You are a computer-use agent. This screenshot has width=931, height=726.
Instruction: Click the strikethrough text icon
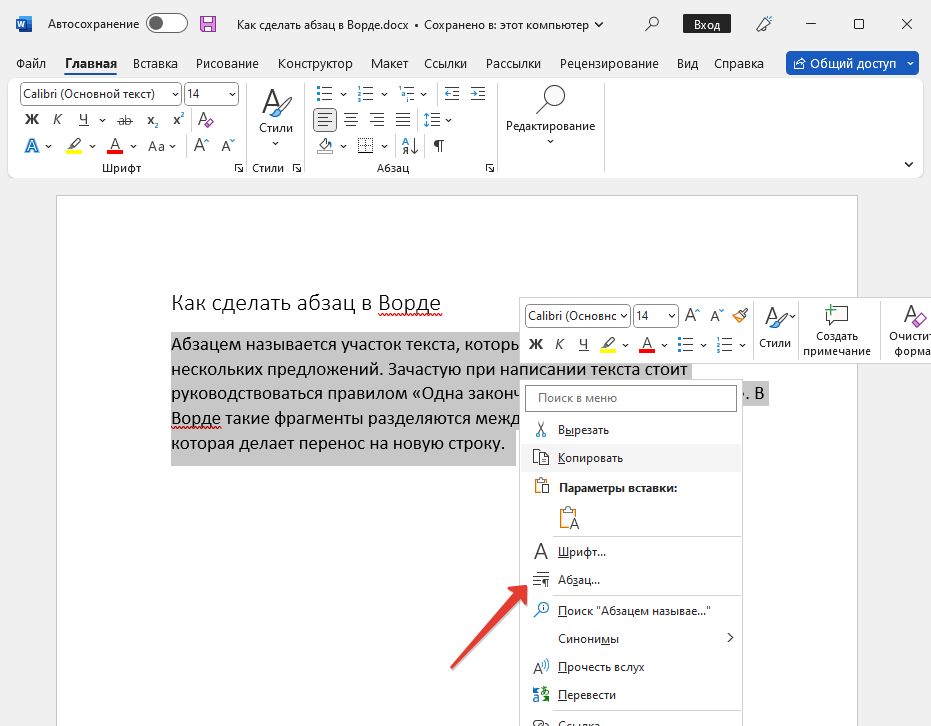coord(123,120)
